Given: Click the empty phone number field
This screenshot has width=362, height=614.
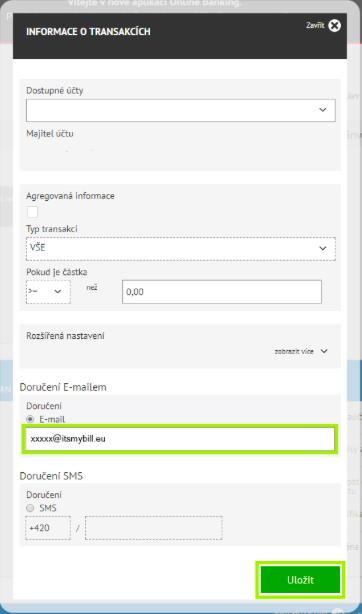Looking at the screenshot, I should point(154,528).
